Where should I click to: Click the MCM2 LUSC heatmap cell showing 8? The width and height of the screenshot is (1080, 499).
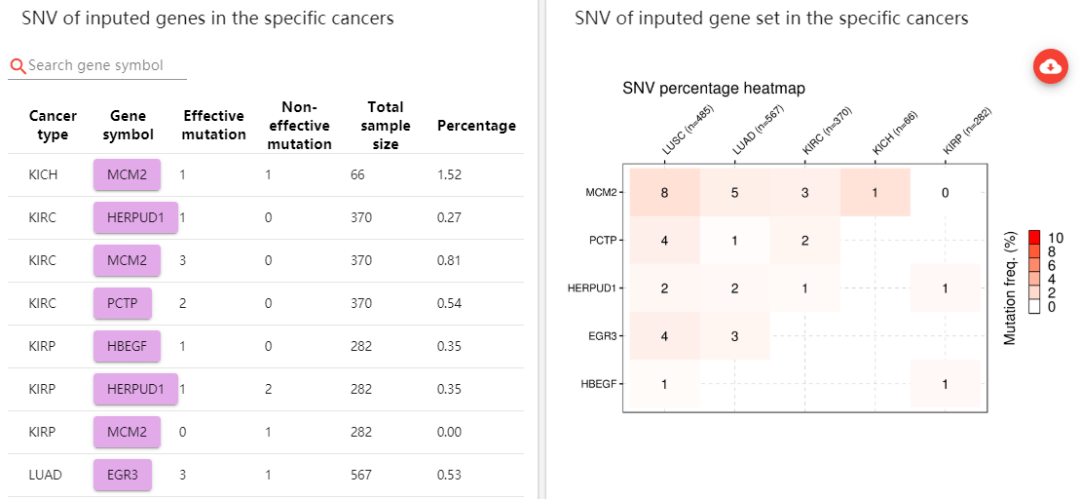tap(664, 192)
